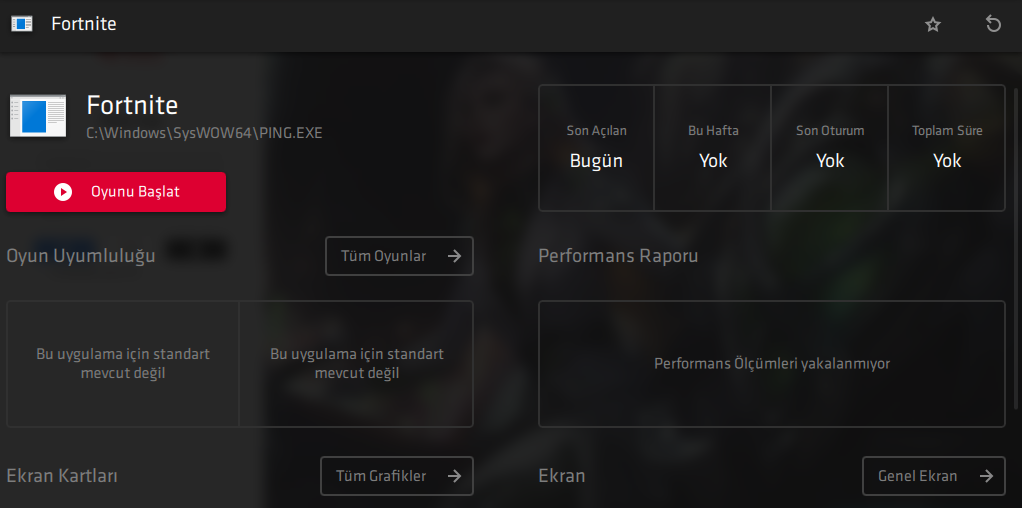This screenshot has height=508, width=1022.
Task: Click the vertical scrollbar on right edge
Action: click(1015, 248)
